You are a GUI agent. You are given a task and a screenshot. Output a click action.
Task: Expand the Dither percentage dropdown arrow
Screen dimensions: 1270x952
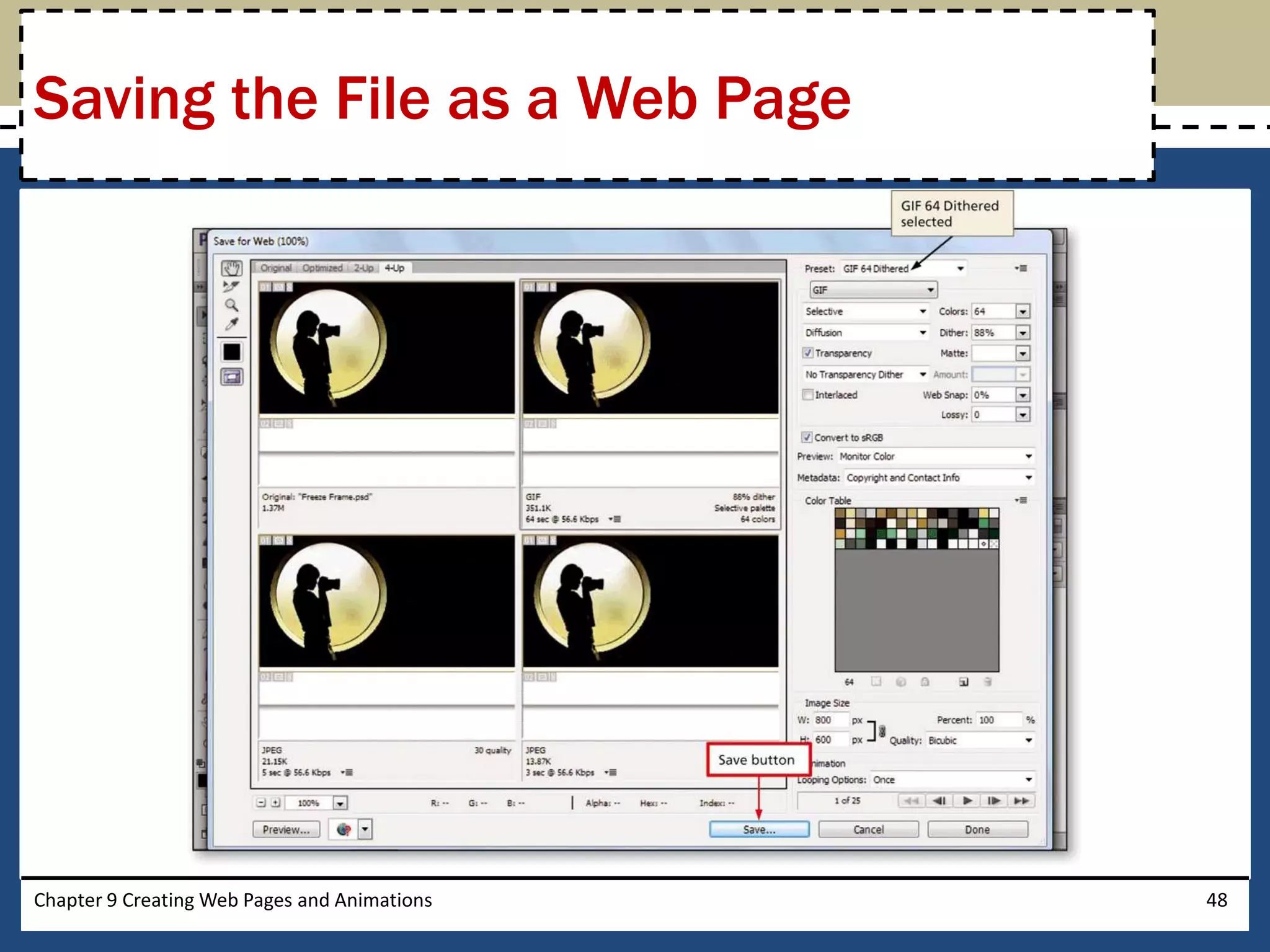1023,333
